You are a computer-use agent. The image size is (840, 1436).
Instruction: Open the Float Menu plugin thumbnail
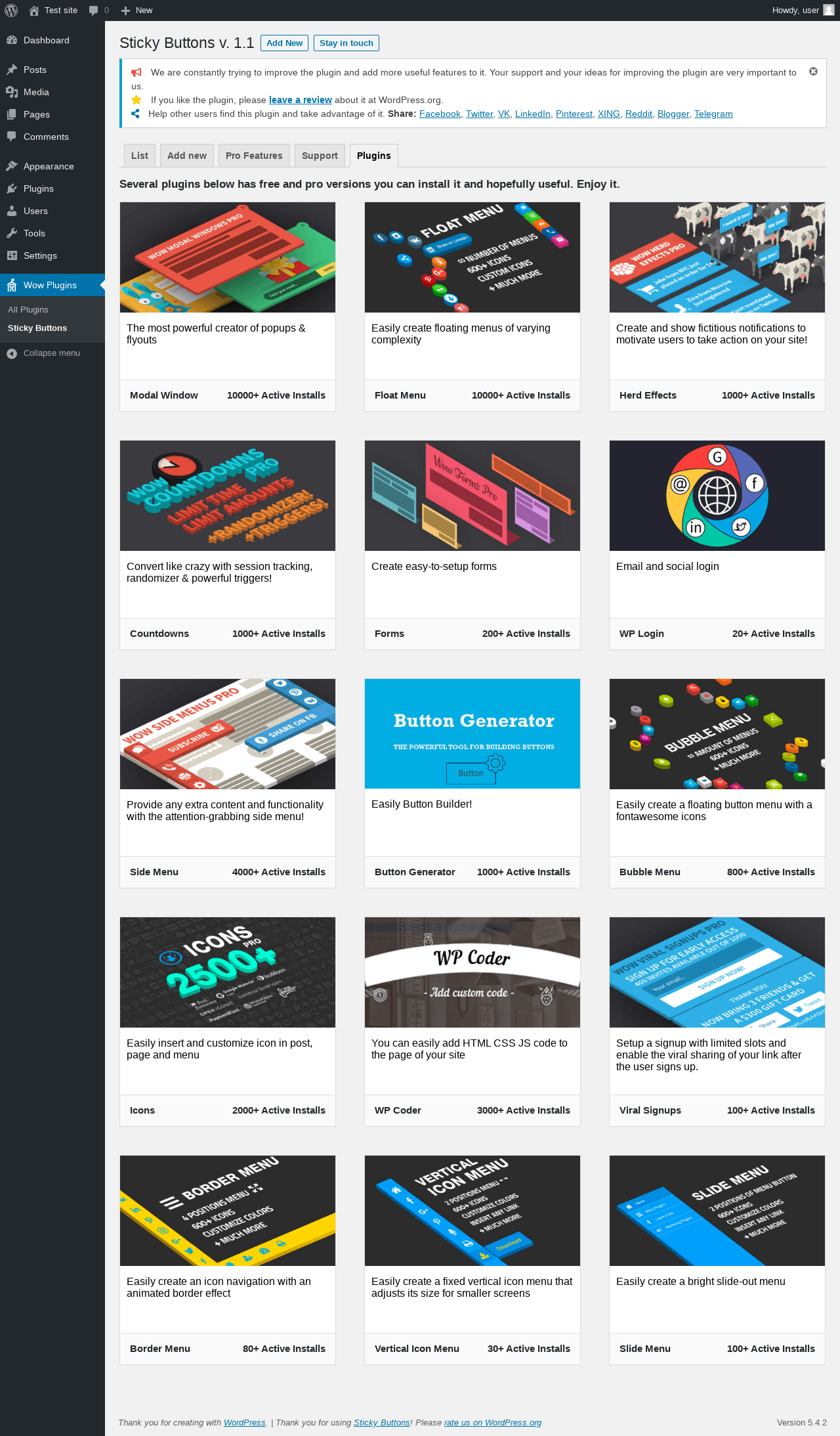[x=472, y=257]
